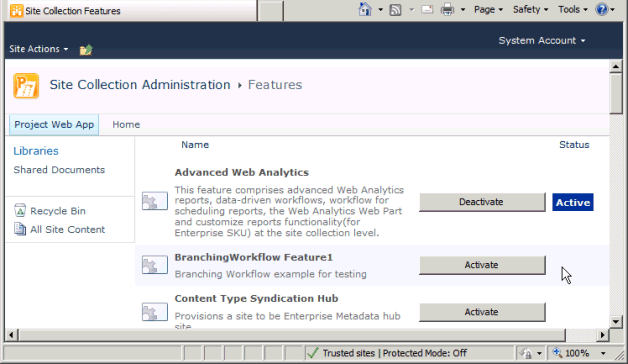Click the vertical scrollbar thumb

(x=616, y=94)
